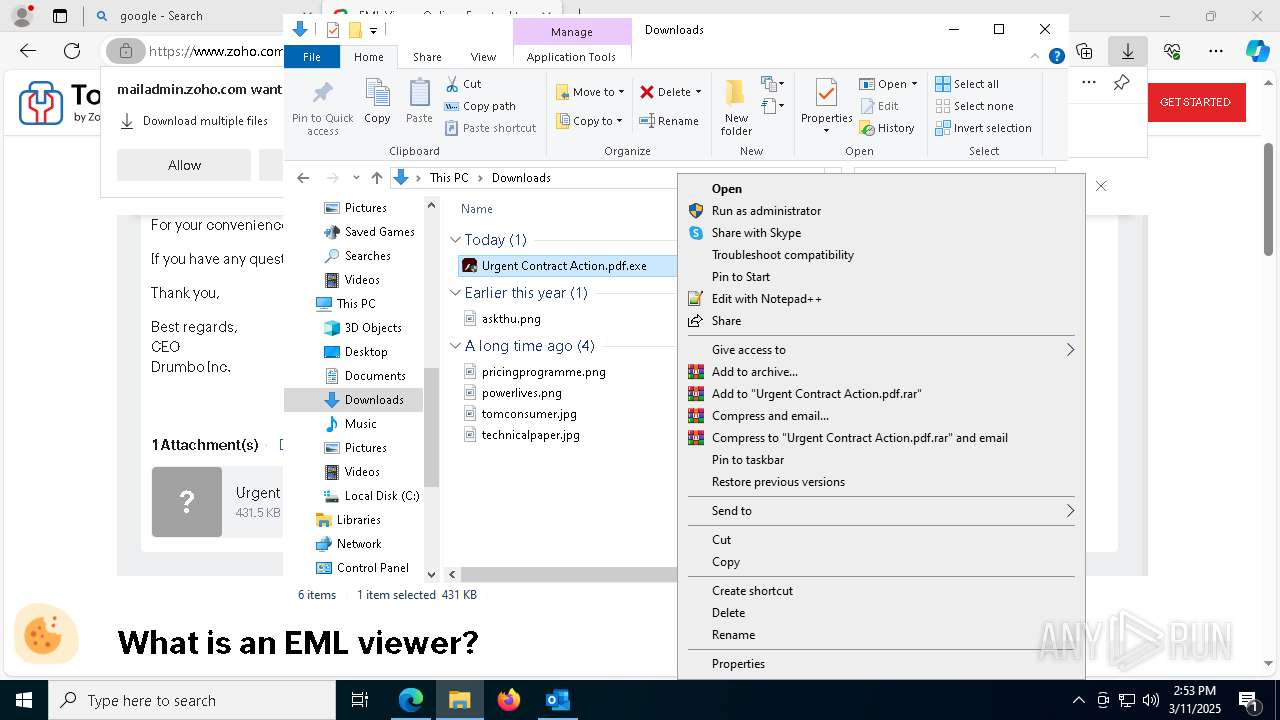Click the Task View taskbar icon

click(360, 700)
